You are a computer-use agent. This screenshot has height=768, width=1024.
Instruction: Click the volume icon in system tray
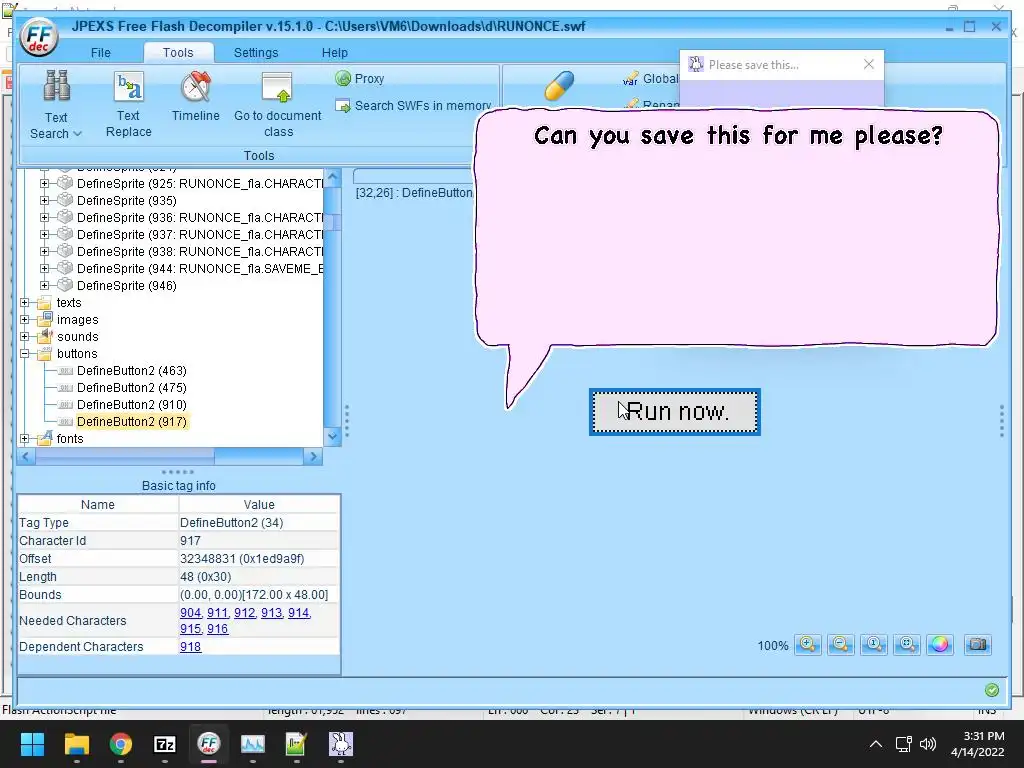pos(928,744)
